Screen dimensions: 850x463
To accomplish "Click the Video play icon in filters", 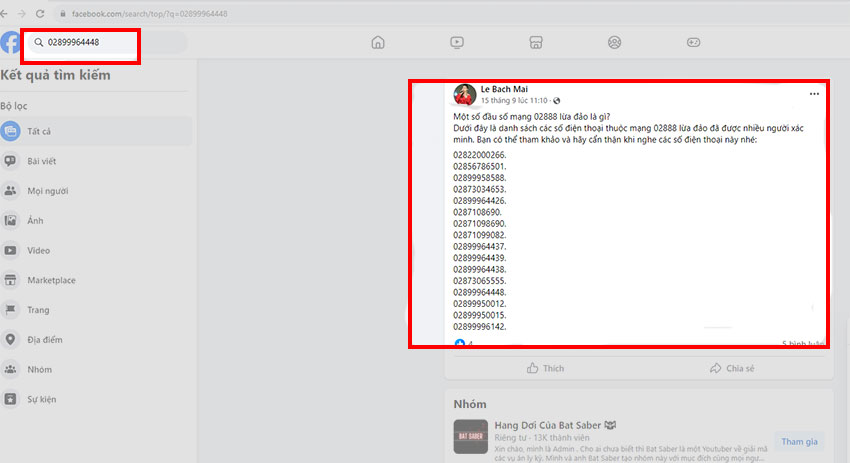I will coord(10,250).
